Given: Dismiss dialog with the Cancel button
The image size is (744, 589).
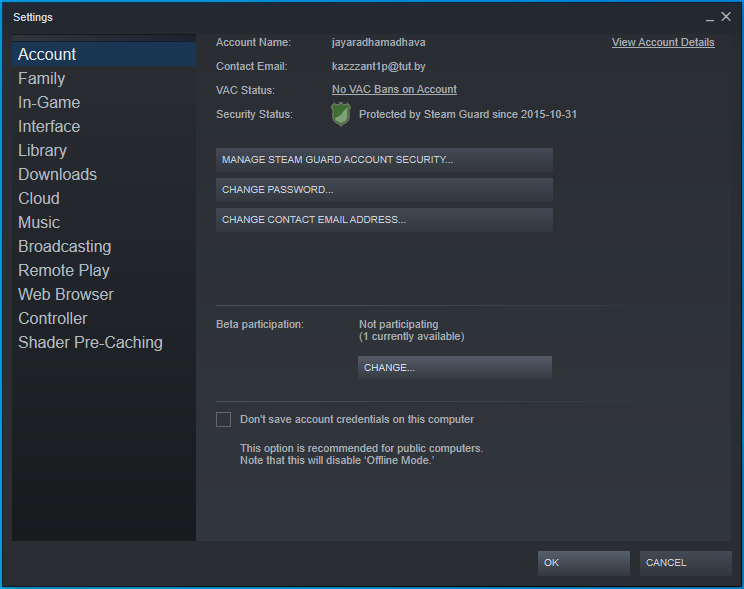Looking at the screenshot, I should tap(686, 563).
